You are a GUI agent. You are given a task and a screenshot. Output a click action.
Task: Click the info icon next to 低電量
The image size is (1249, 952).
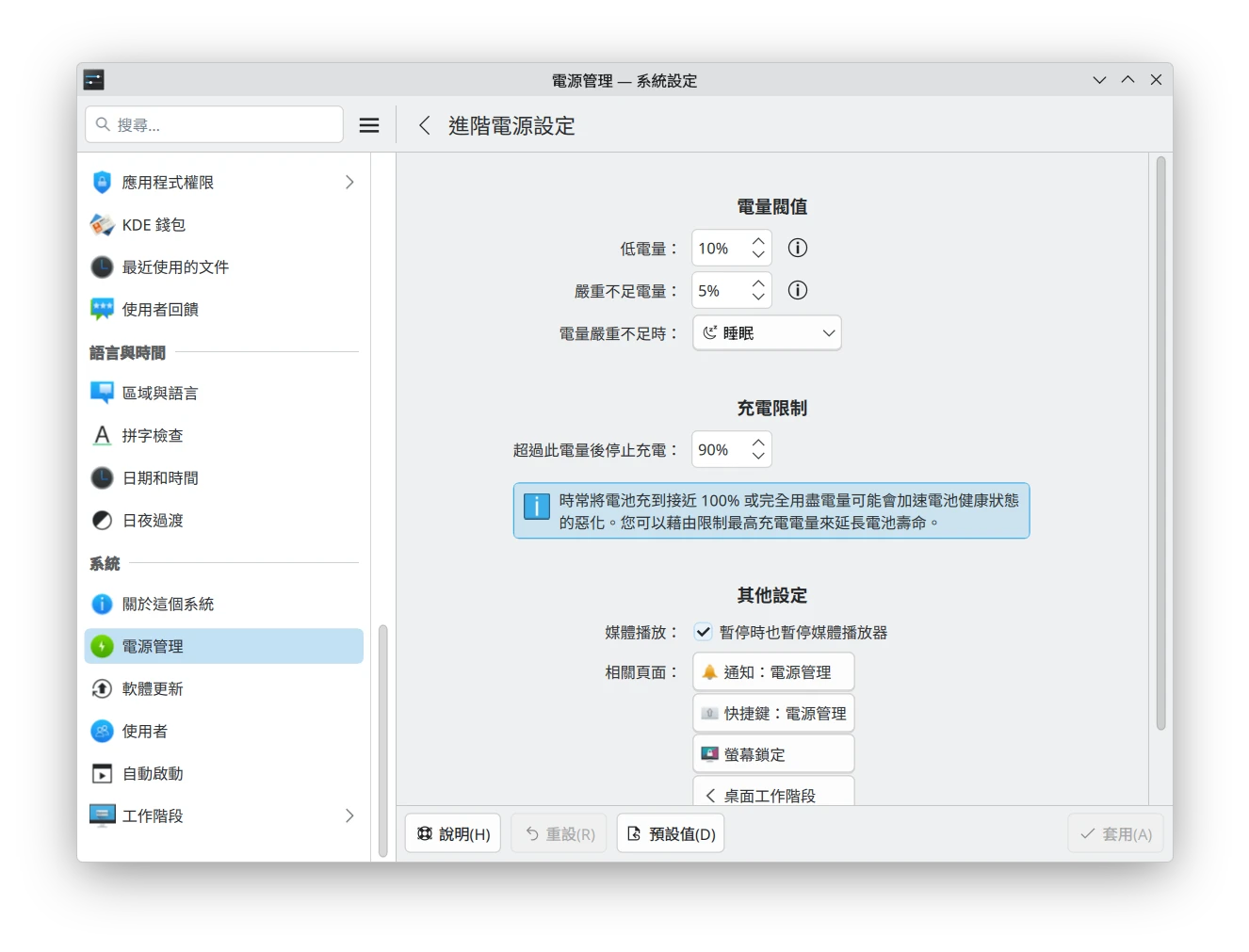(x=797, y=248)
